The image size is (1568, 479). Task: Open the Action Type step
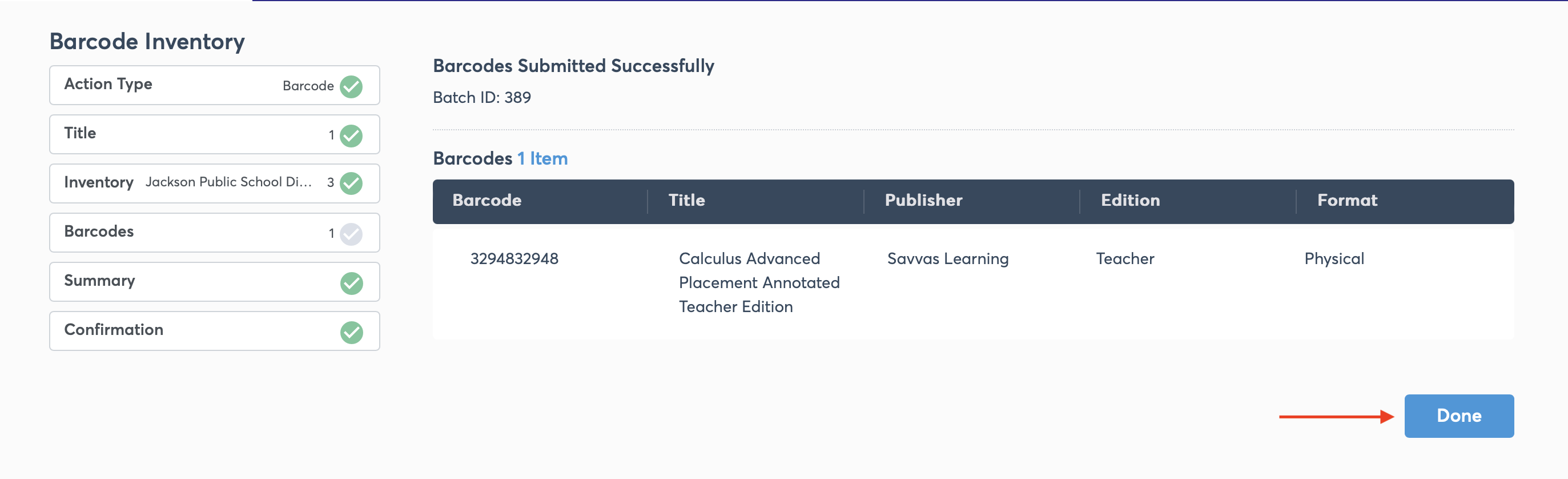coord(215,85)
